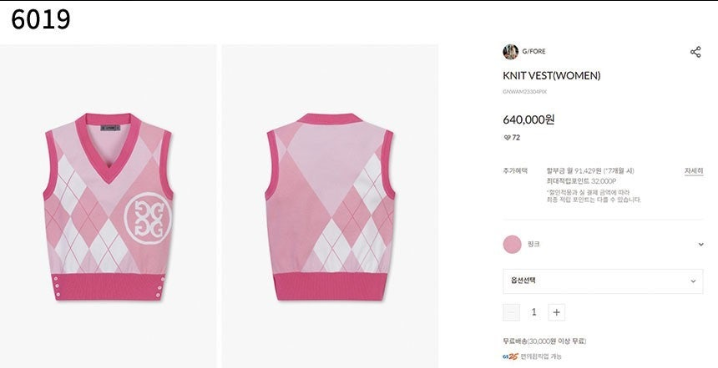Viewport: 718px width, 368px height.
Task: Click the G/FORE brand name link
Action: click(x=534, y=51)
